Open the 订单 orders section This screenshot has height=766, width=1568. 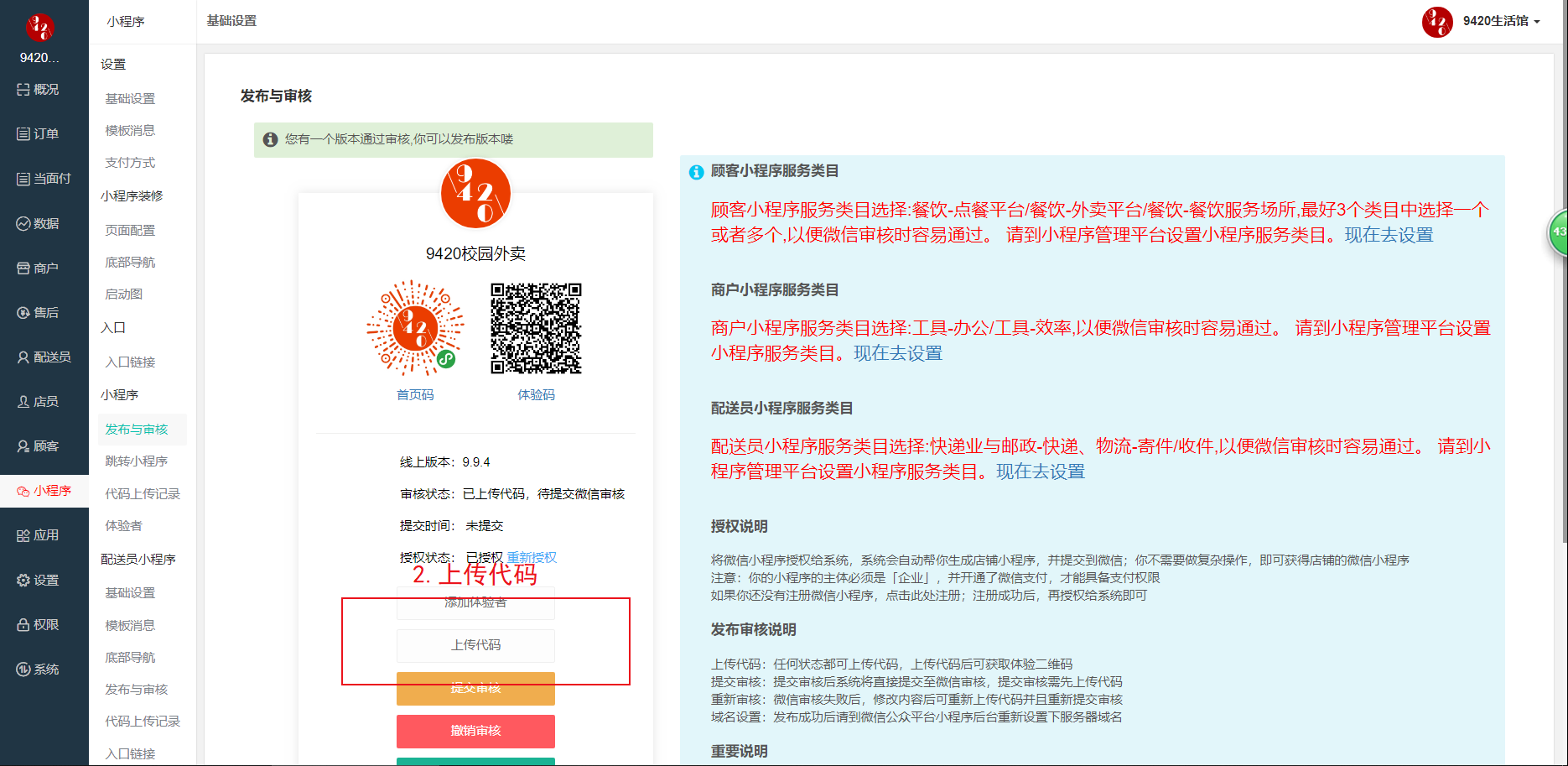[38, 134]
